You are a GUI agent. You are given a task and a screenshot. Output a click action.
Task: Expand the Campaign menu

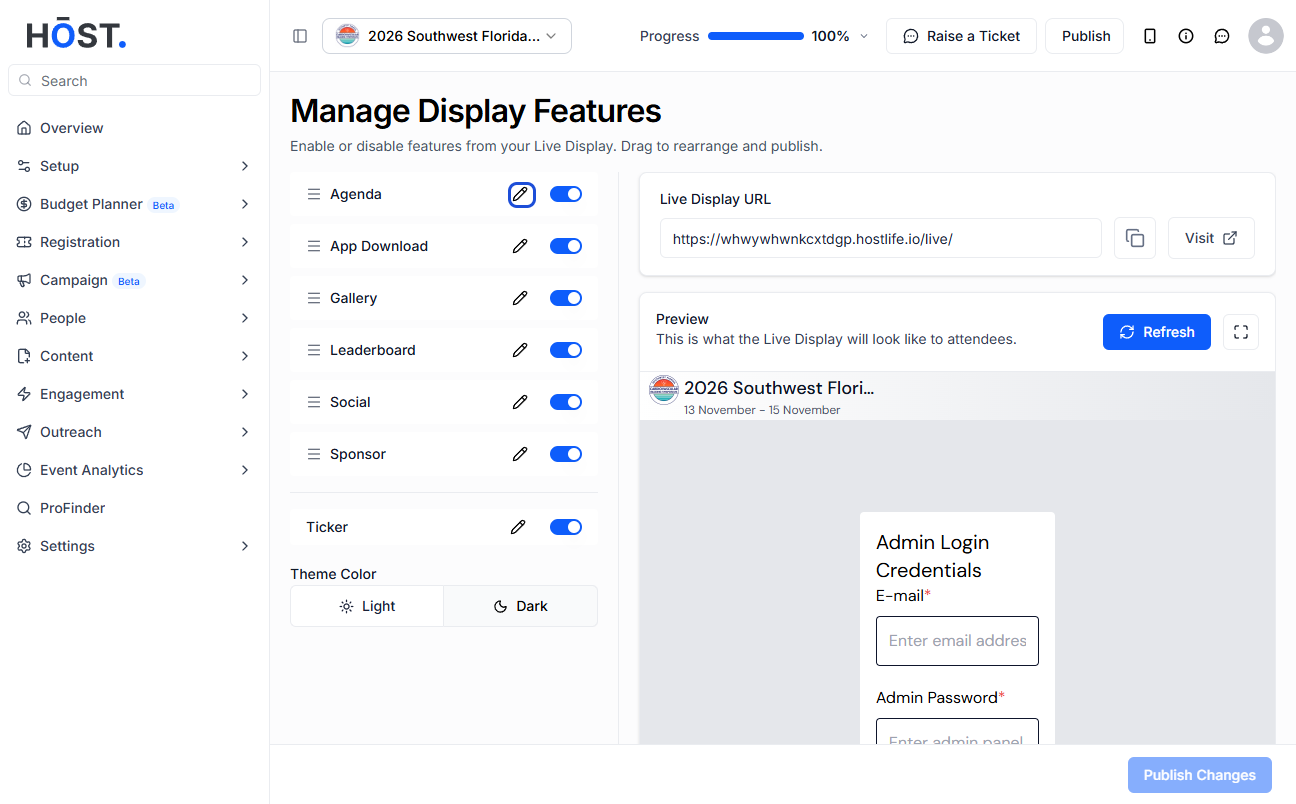click(134, 280)
